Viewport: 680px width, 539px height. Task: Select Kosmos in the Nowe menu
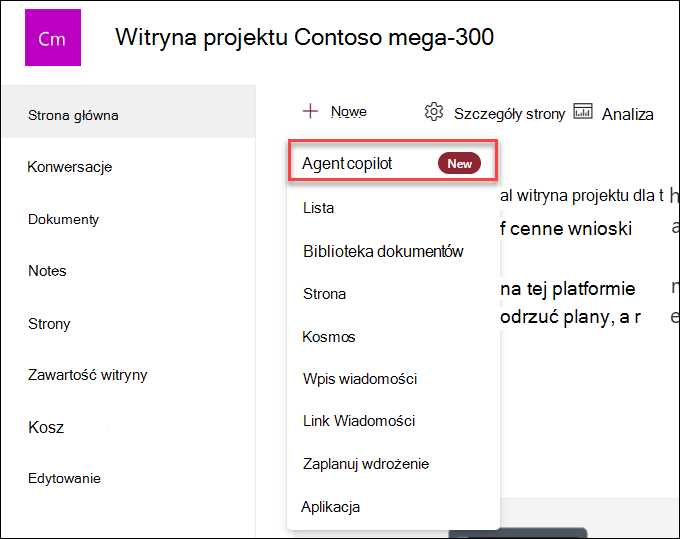point(329,337)
